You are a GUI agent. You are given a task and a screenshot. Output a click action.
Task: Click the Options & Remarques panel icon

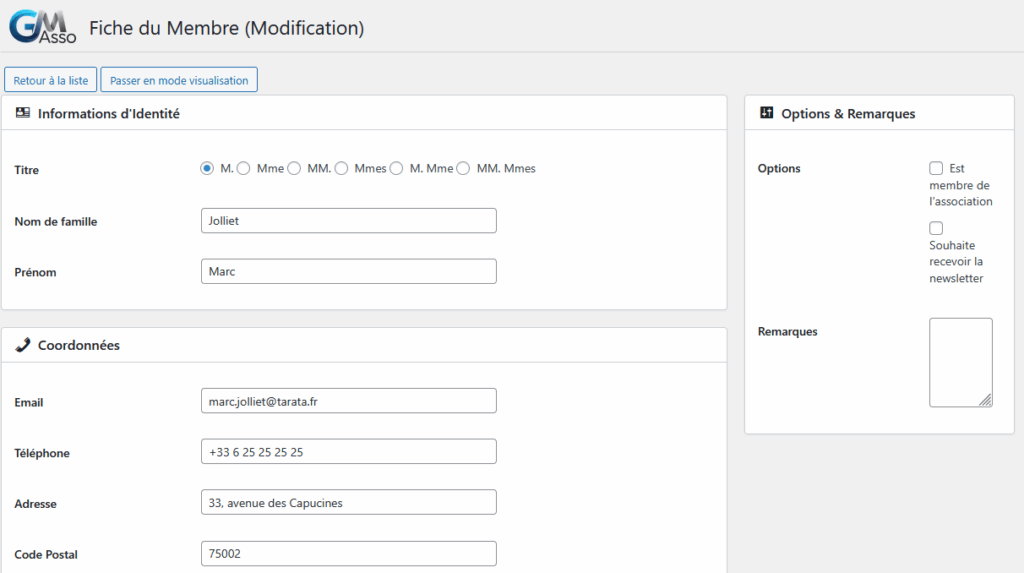point(767,113)
